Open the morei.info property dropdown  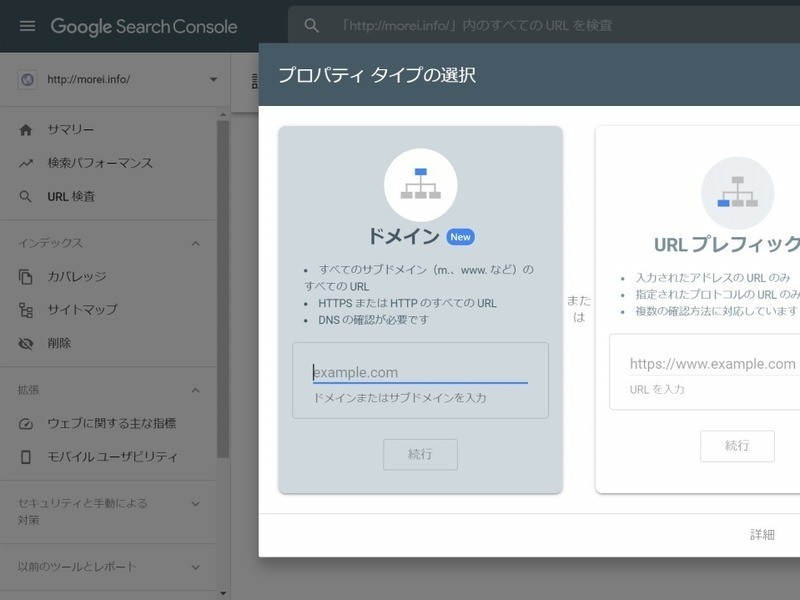(213, 80)
